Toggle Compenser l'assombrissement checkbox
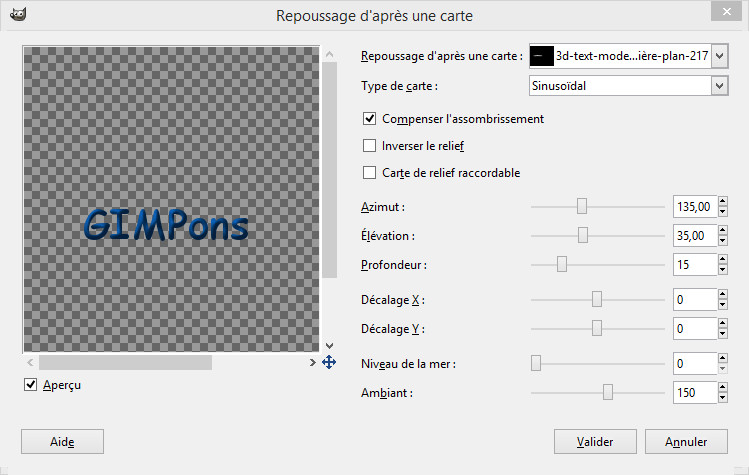 point(369,119)
